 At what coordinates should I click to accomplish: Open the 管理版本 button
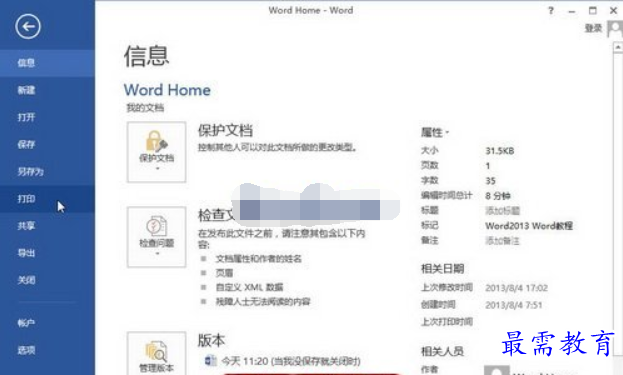click(157, 354)
